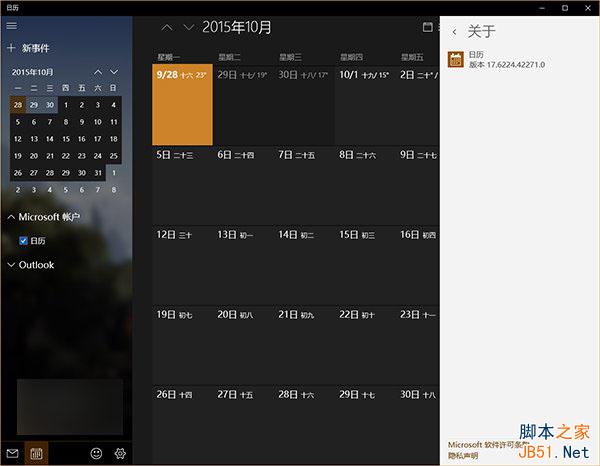Select 29日 十七 day cell in last row
This screenshot has height=466, width=600.
click(365, 425)
